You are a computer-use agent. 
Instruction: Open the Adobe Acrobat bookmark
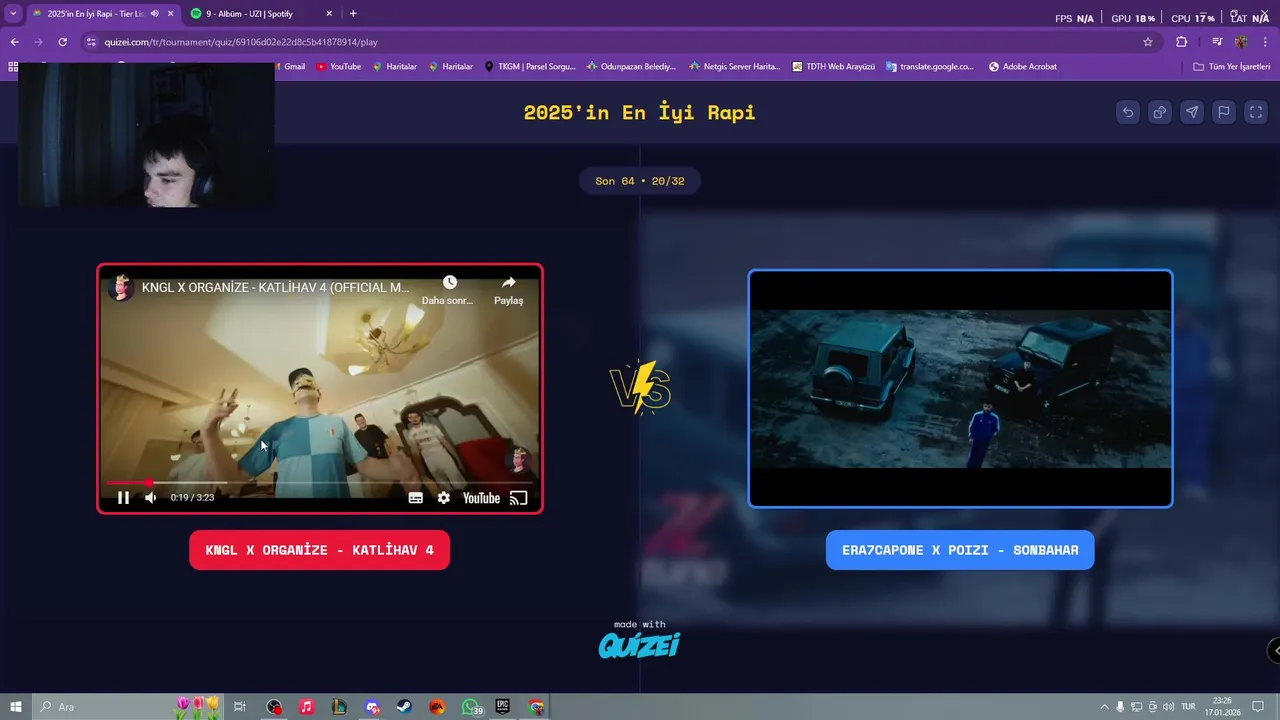(x=1022, y=67)
